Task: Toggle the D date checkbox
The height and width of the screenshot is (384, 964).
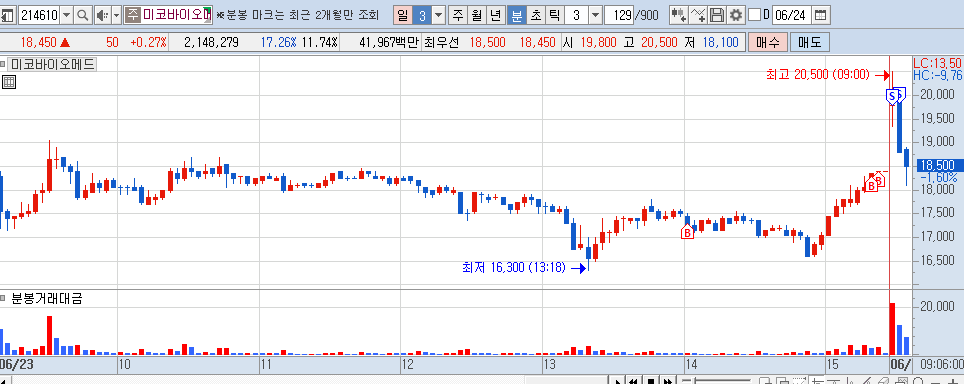Action: [x=754, y=15]
